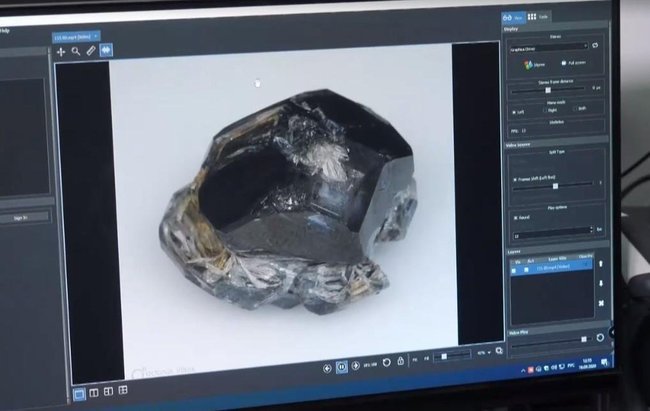Enable the Full screen checkbox
Screen dimensions: 650x411
coord(564,64)
